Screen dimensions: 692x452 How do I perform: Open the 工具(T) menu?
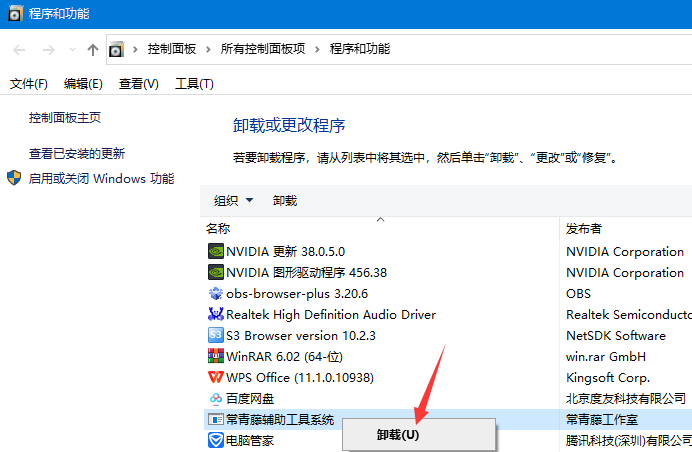click(194, 83)
